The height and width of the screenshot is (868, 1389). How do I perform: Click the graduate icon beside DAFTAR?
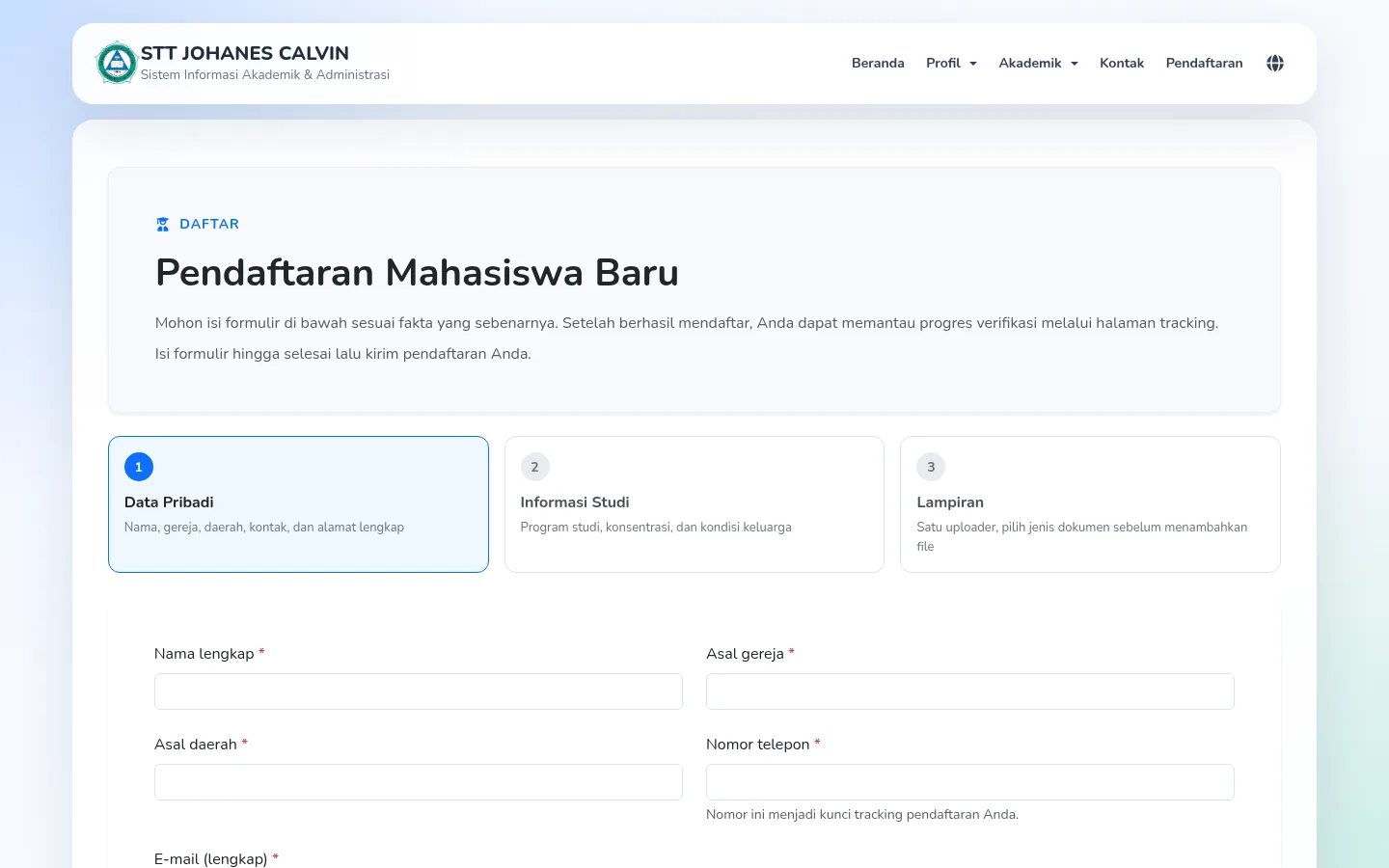[x=163, y=224]
